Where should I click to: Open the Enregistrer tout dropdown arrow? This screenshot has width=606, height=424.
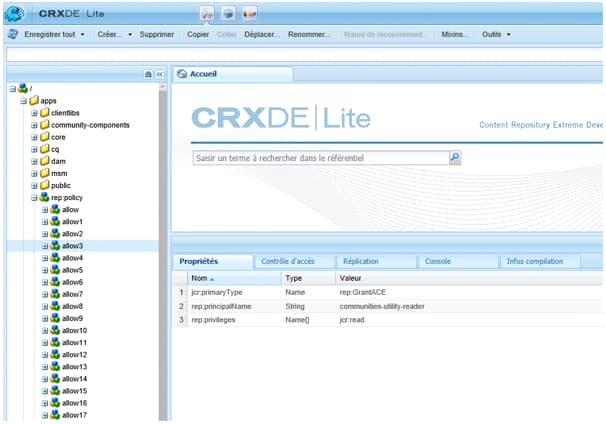(x=82, y=34)
